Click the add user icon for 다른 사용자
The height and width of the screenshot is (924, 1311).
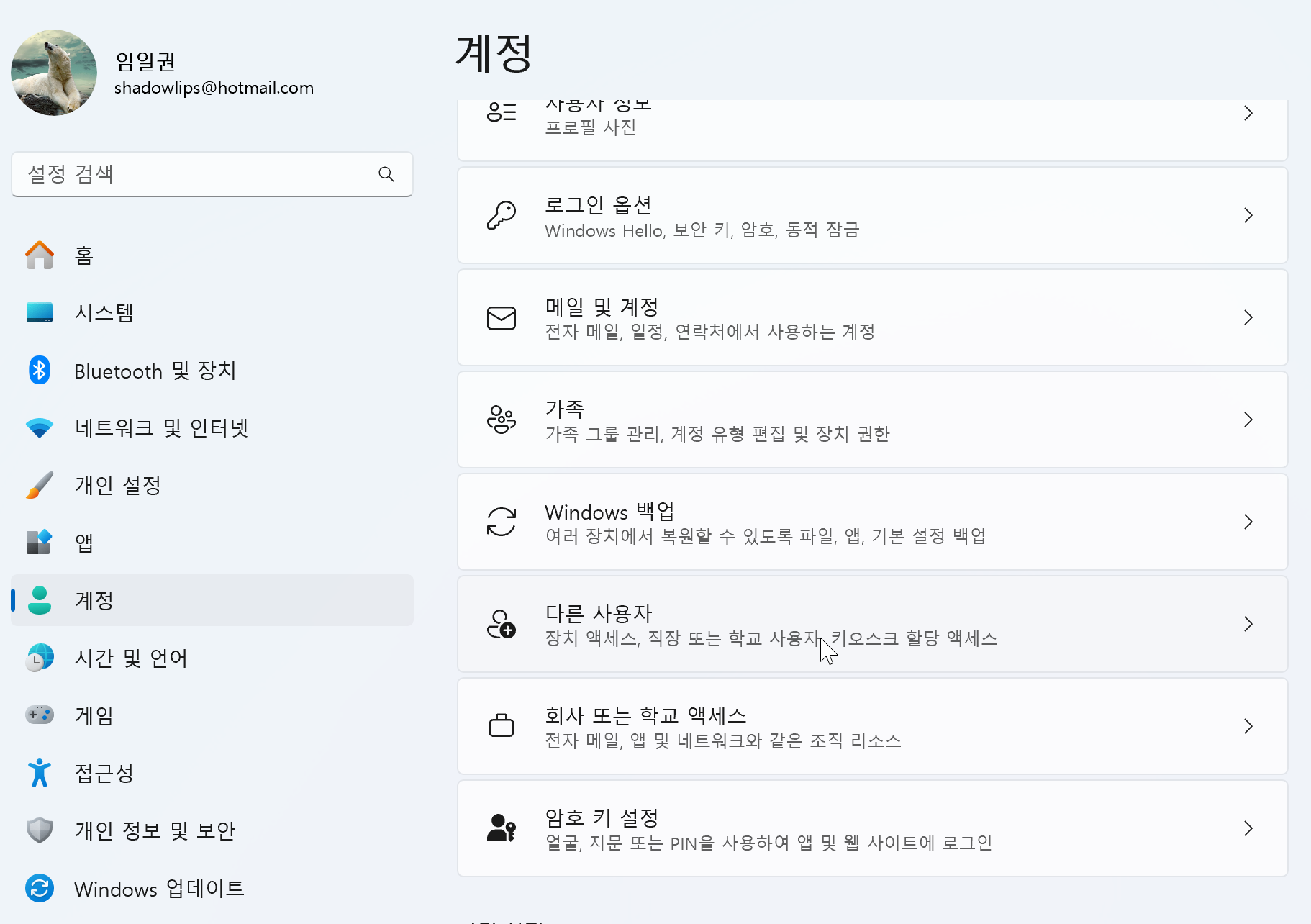502,624
